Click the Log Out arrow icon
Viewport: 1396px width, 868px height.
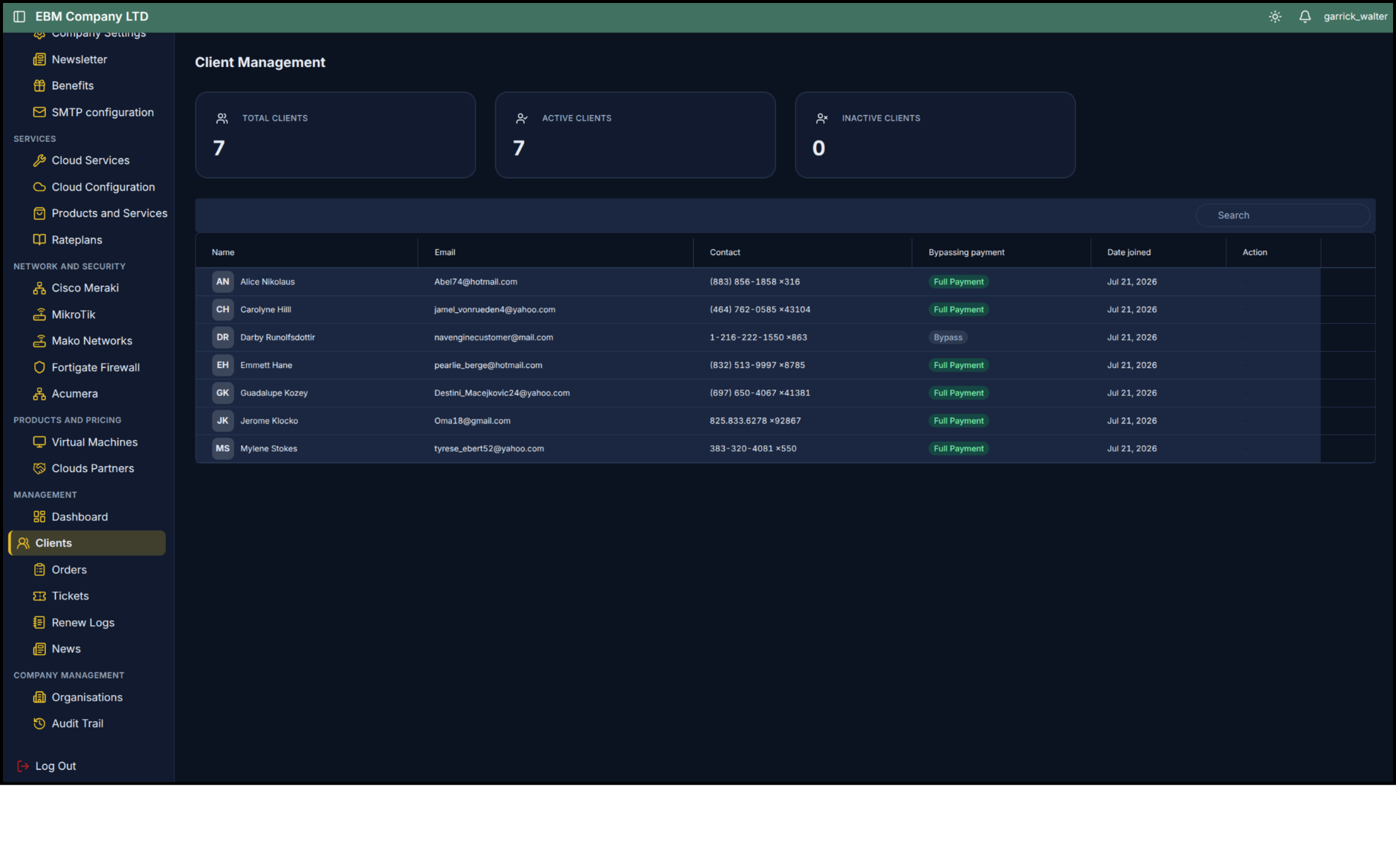(x=23, y=766)
